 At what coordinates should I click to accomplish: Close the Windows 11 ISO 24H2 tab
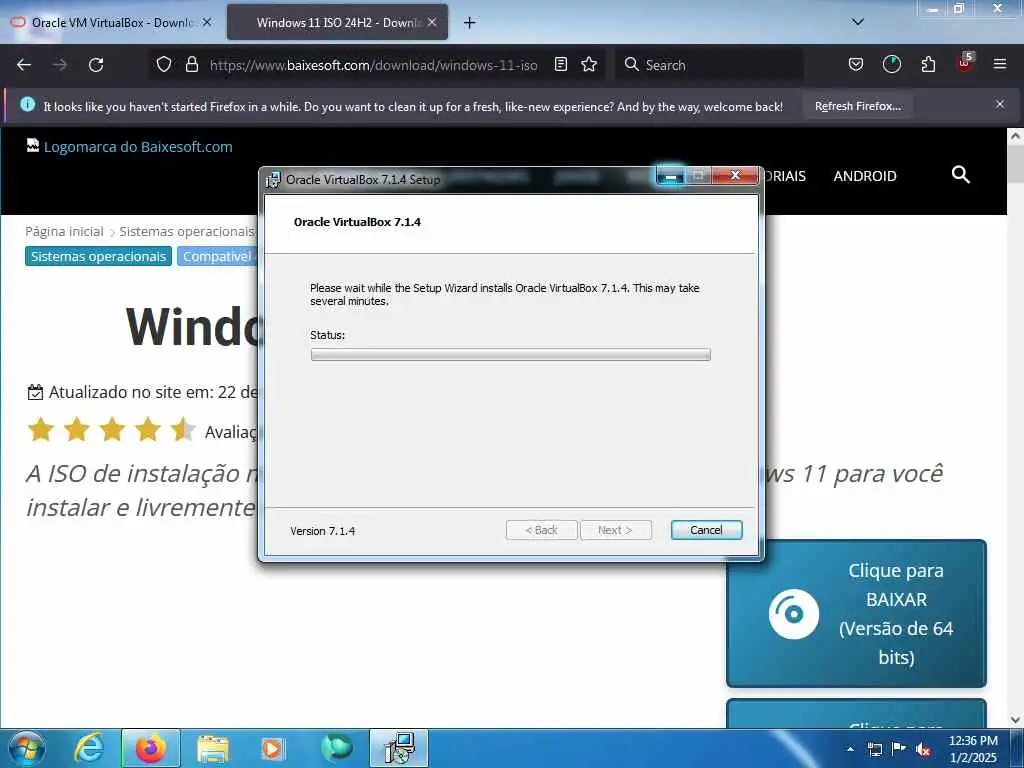tap(432, 22)
